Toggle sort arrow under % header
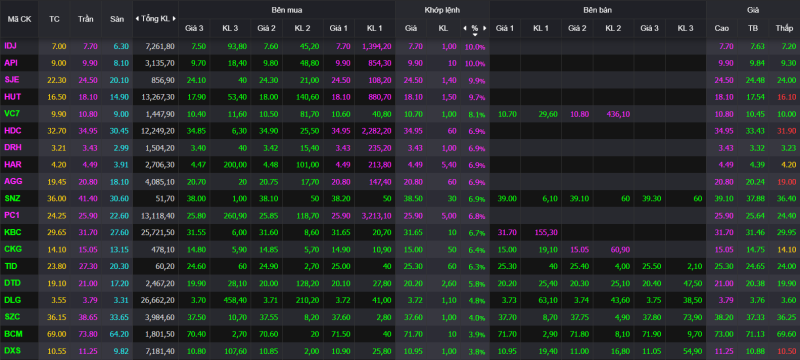 coord(475,35)
